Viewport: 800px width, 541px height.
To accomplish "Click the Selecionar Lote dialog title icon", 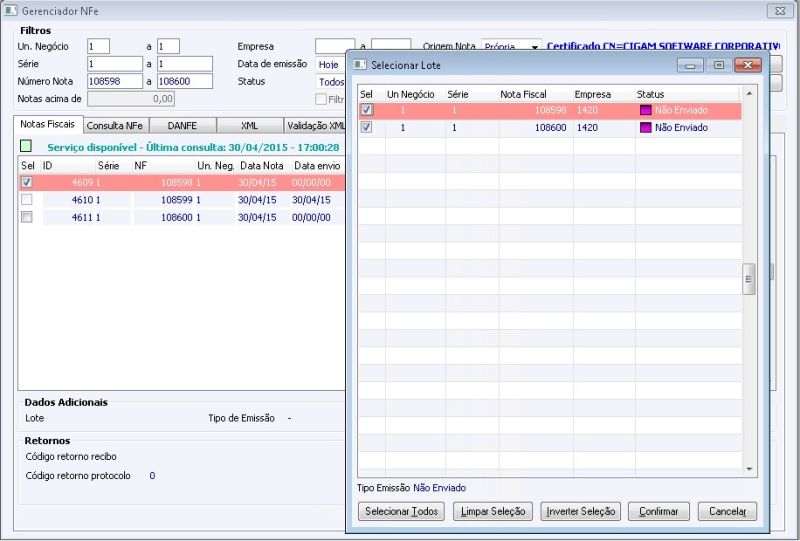I will coord(360,65).
